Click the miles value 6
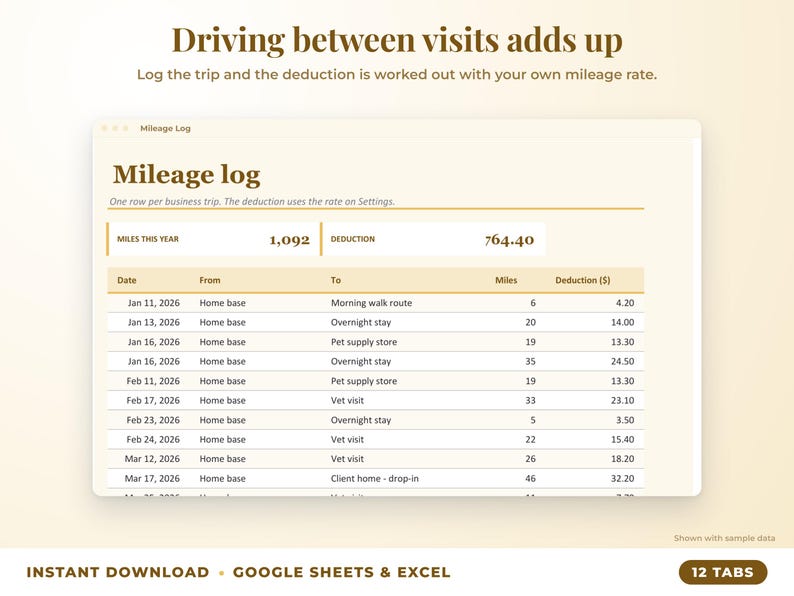Screen dimensions: 794x596 point(533,303)
